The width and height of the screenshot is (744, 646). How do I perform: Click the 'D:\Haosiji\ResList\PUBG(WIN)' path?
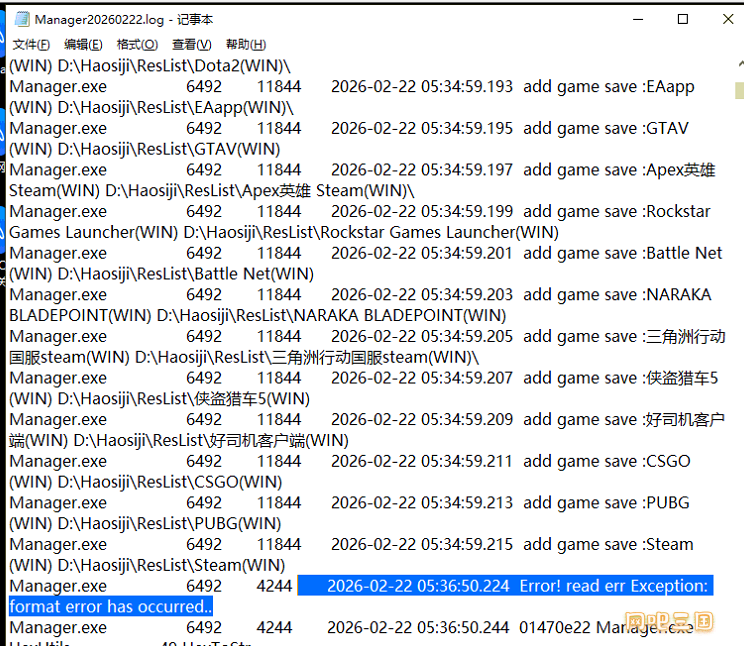pos(169,524)
